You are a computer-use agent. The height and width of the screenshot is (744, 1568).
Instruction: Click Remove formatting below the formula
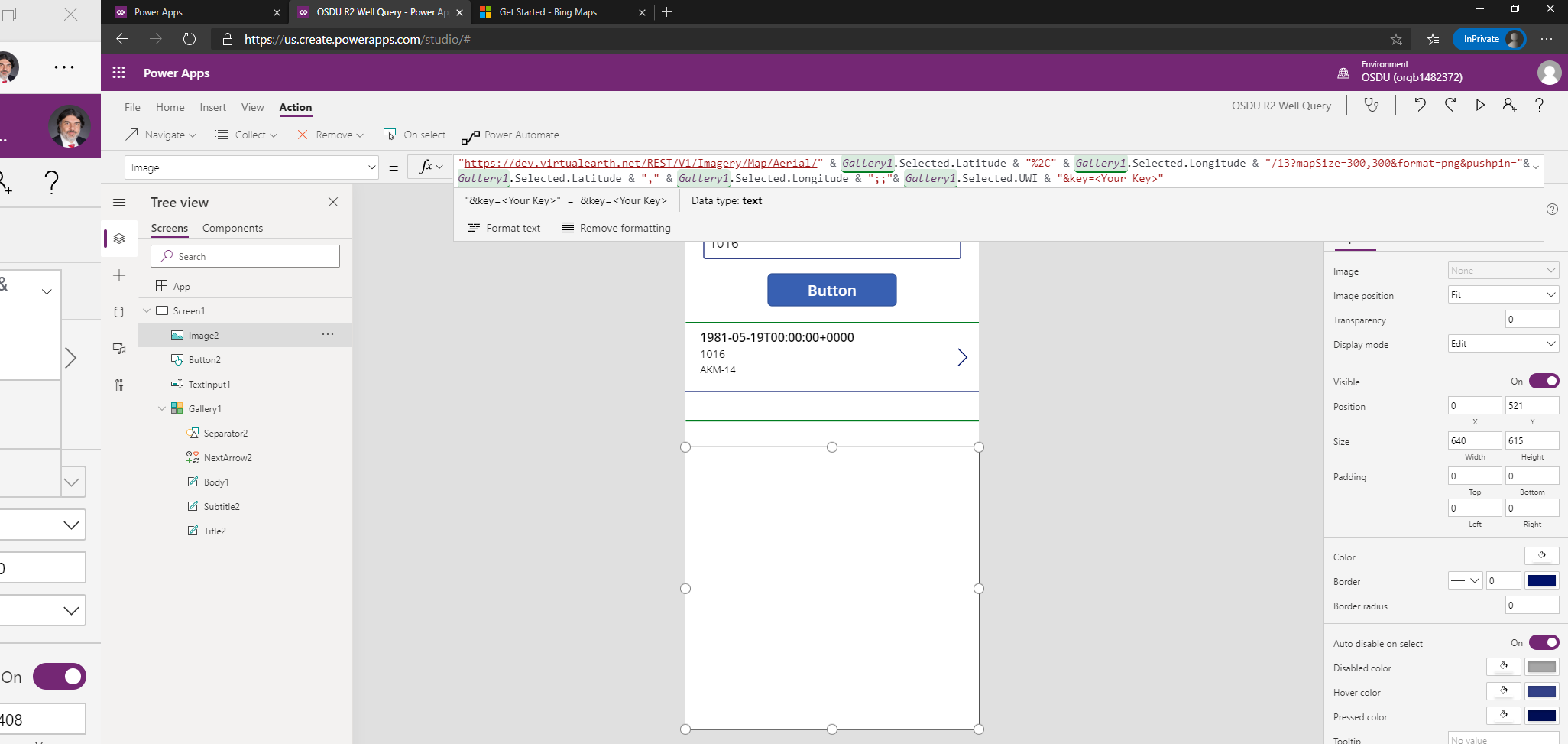pyautogui.click(x=616, y=228)
